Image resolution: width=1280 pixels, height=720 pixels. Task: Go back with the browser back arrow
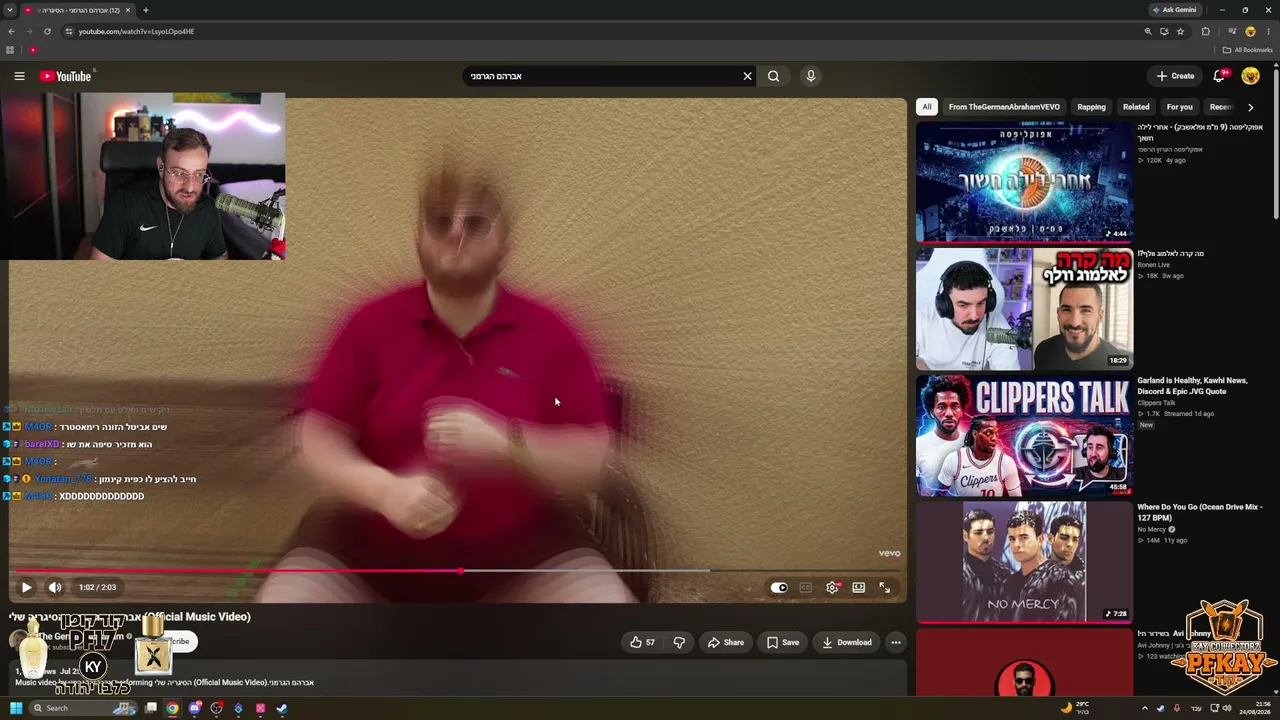point(11,31)
